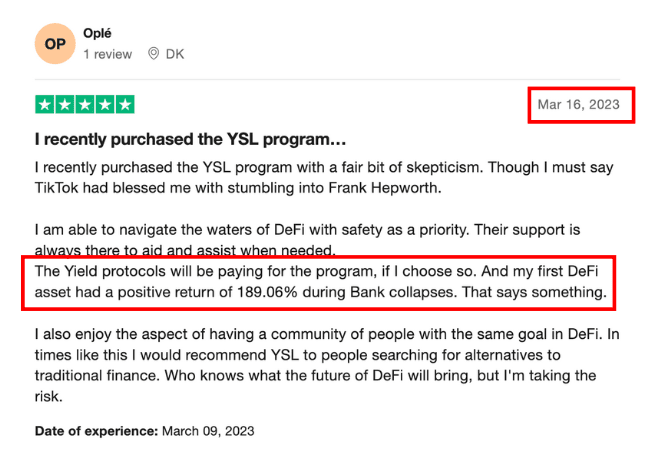Click the fourth green rating star
Image resolution: width=661 pixels, height=465 pixels.
[x=105, y=104]
